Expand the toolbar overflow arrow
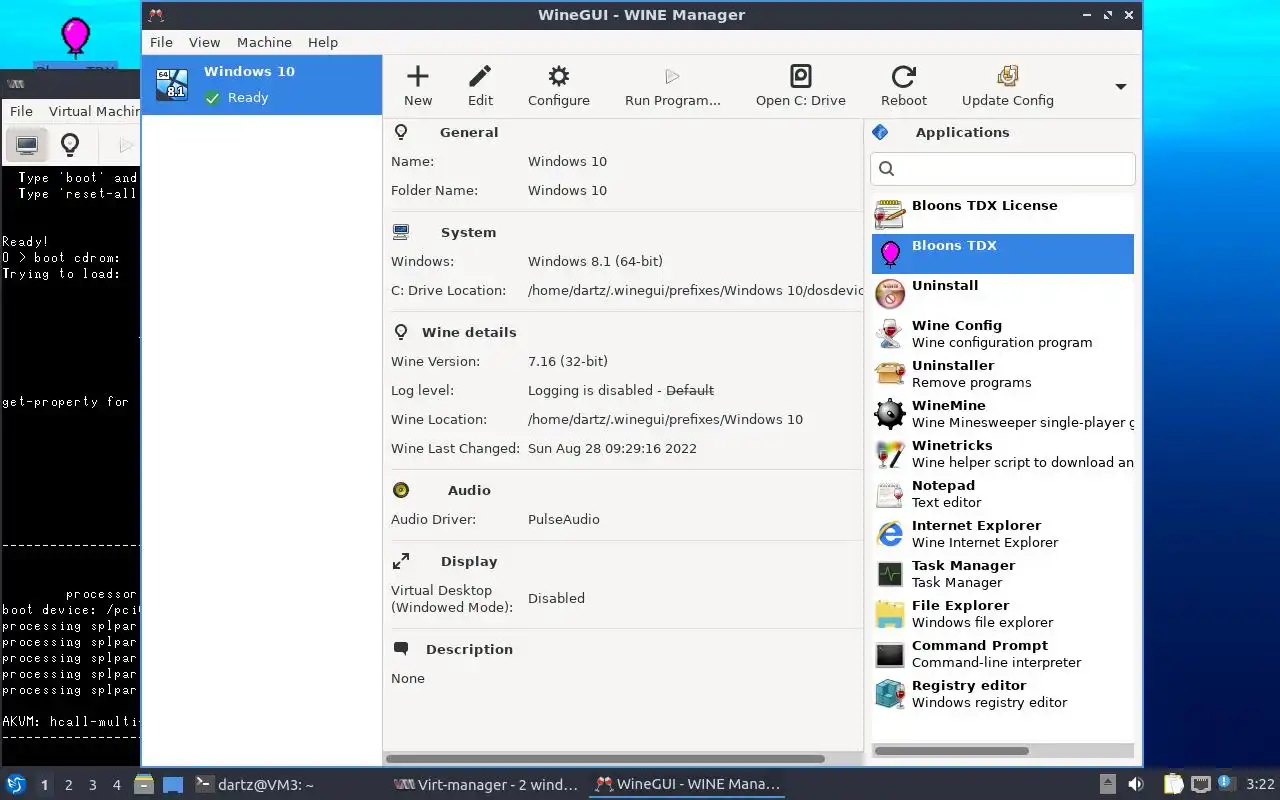The height and width of the screenshot is (800, 1280). [x=1121, y=87]
